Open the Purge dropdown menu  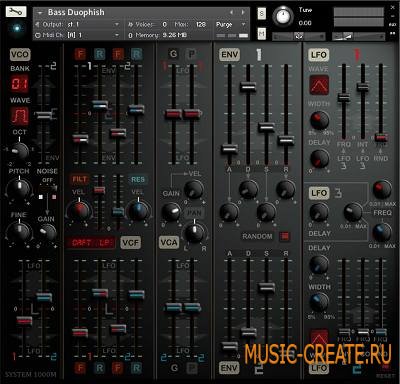231,24
